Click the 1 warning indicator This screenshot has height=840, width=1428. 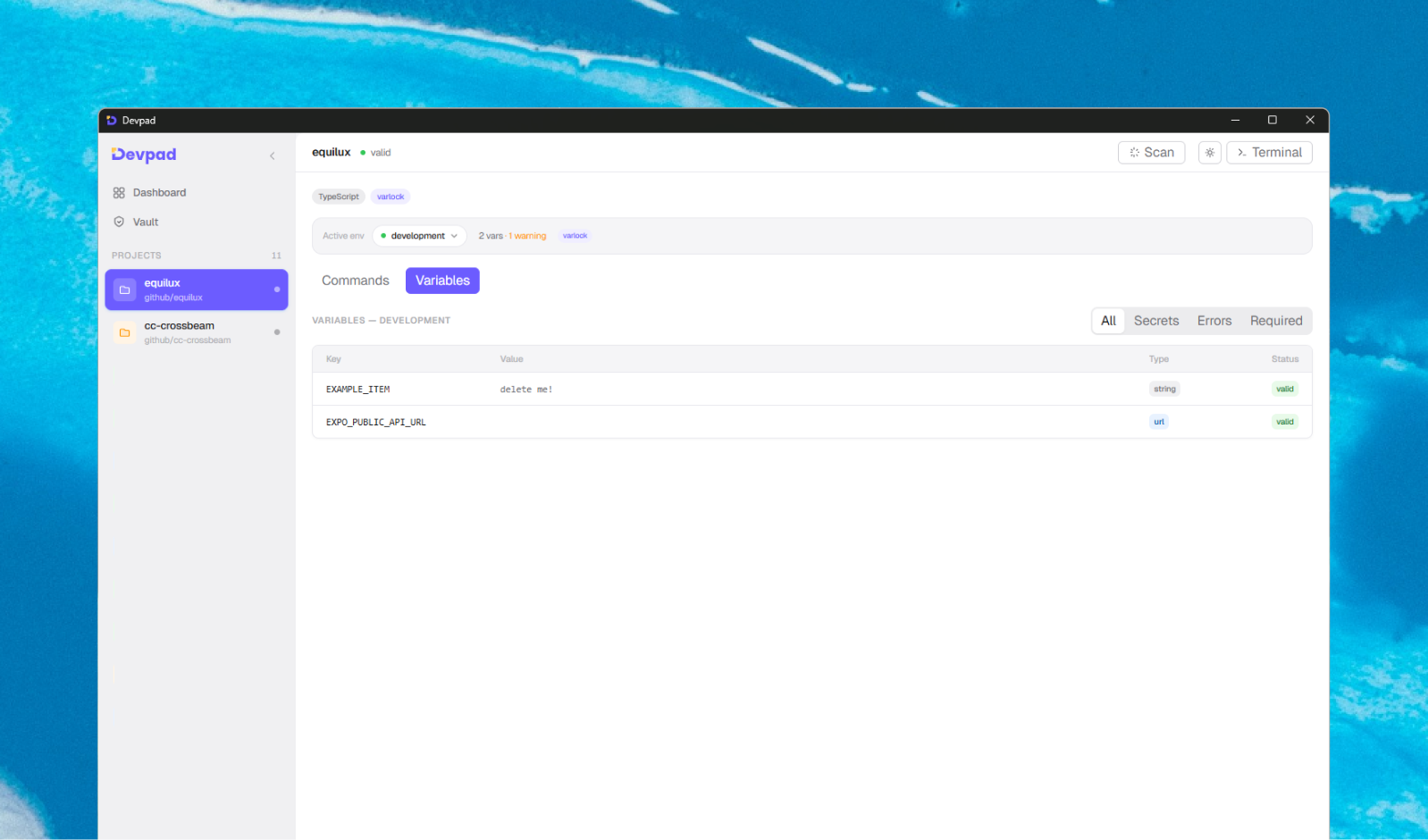[x=527, y=236]
